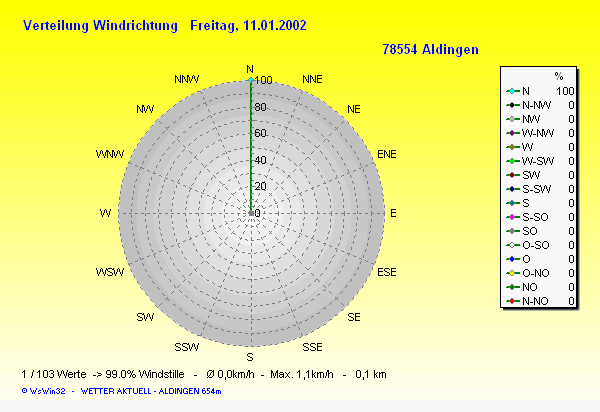Click the percent header in legend box

[x=559, y=77]
